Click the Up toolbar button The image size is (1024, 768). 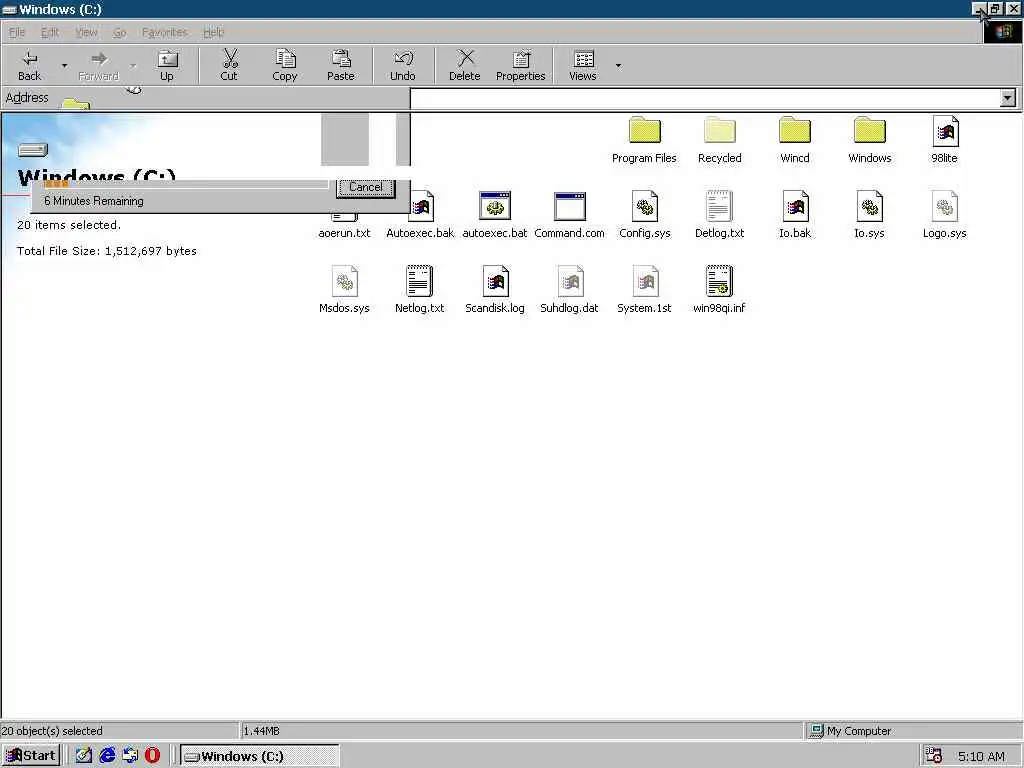[x=167, y=65]
